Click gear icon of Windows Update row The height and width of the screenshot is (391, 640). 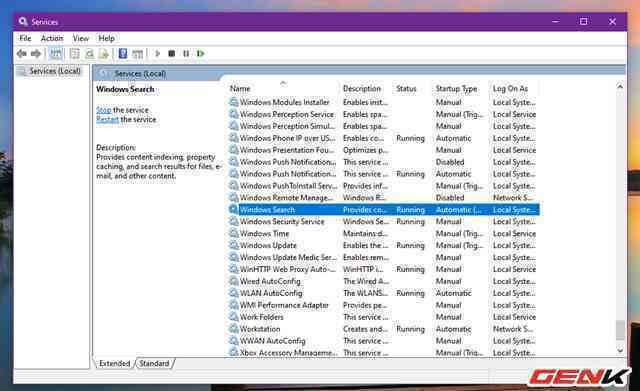pyautogui.click(x=233, y=245)
